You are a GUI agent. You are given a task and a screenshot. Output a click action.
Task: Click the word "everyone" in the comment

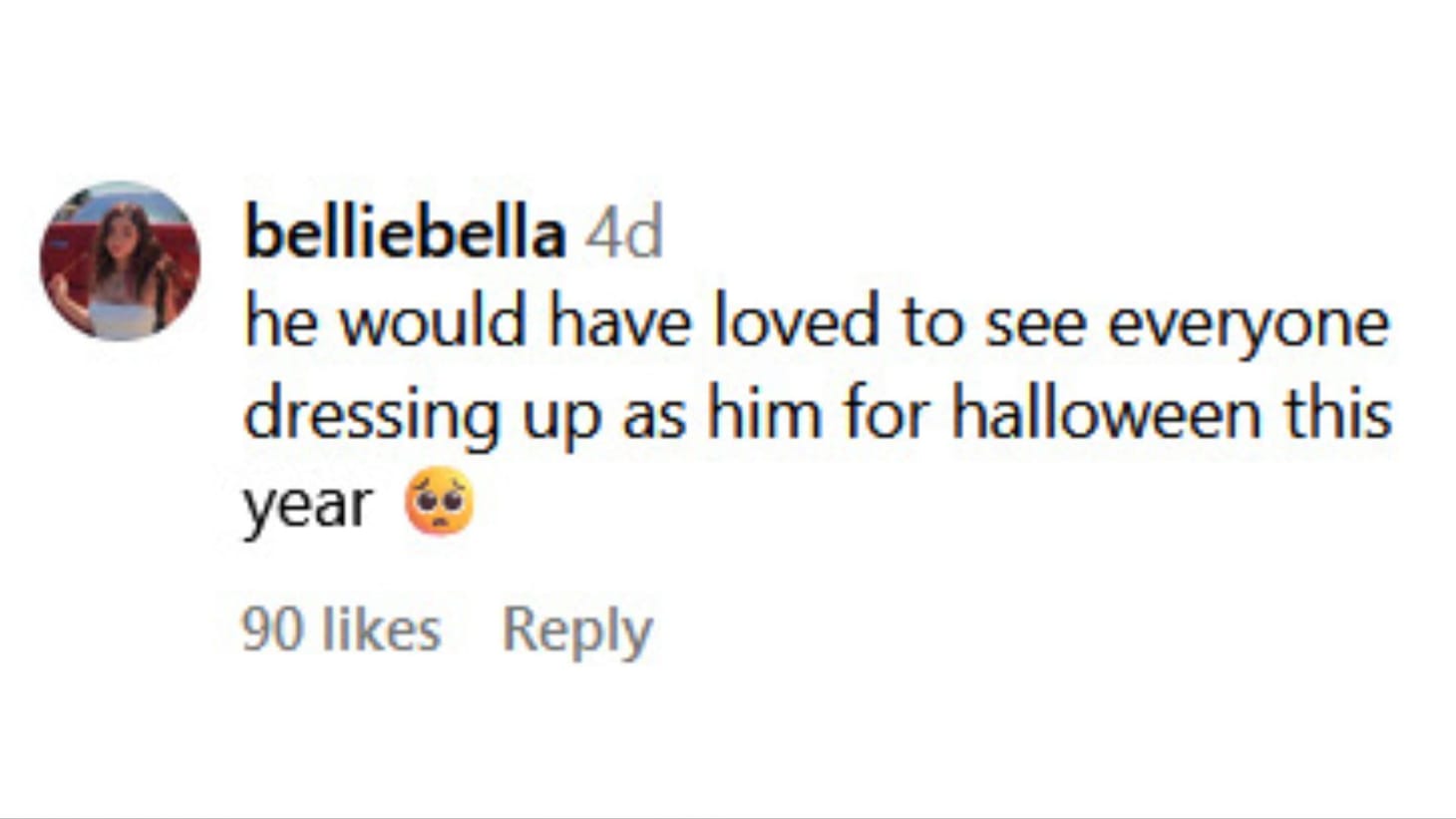1249,323
